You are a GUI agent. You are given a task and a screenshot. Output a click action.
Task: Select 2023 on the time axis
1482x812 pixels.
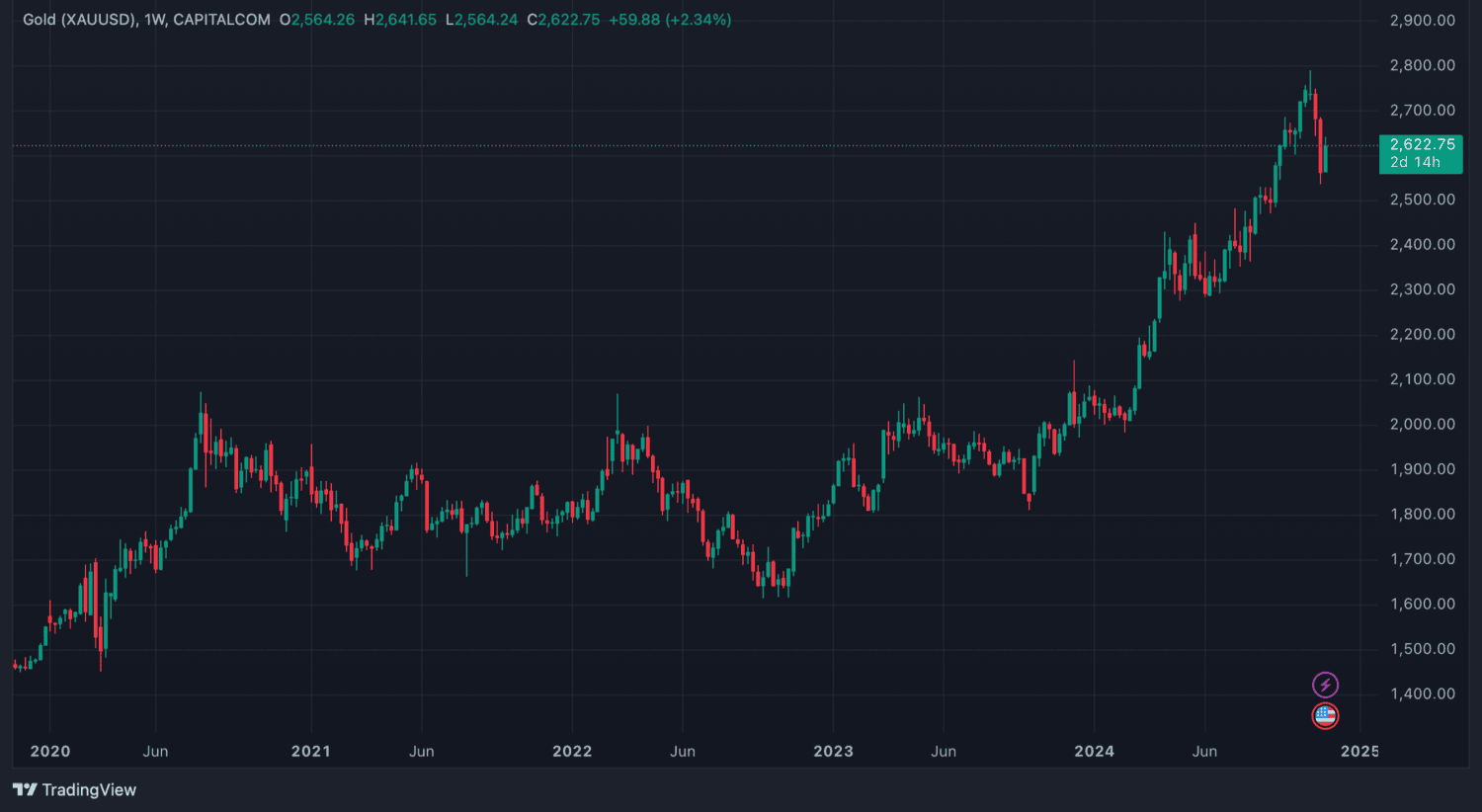point(833,751)
